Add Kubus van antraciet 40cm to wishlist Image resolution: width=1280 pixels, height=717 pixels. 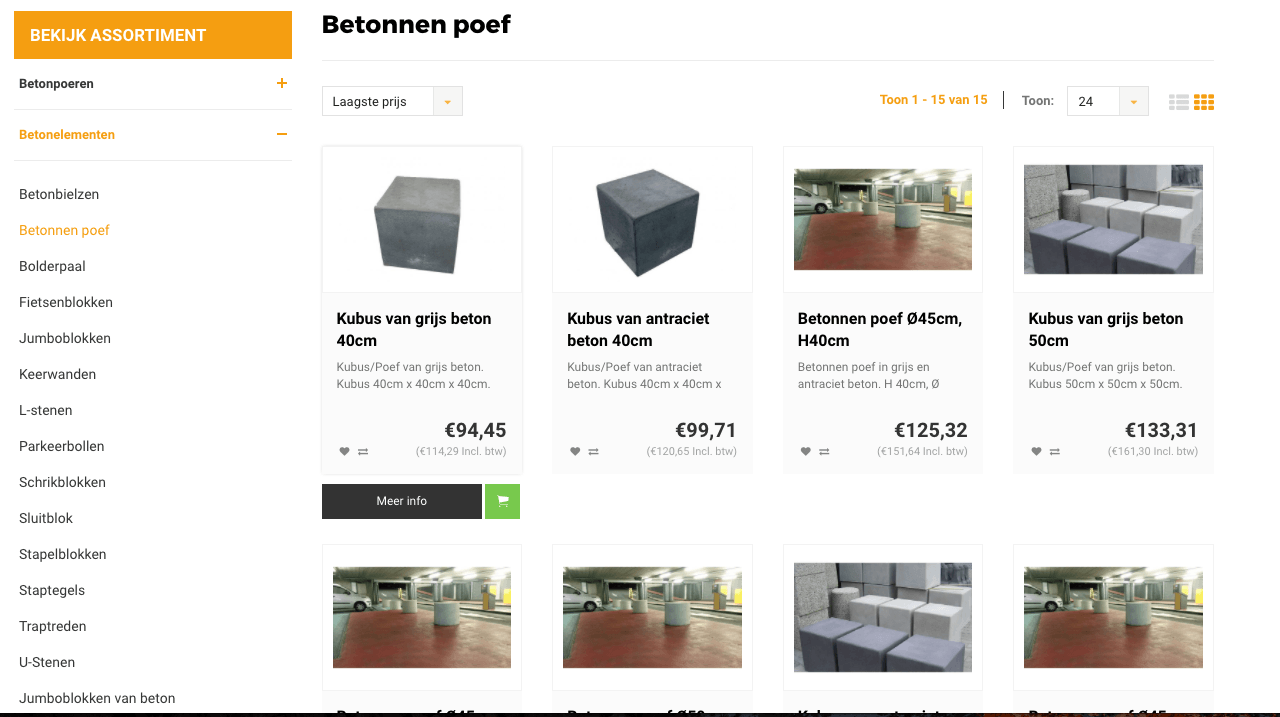pos(575,452)
